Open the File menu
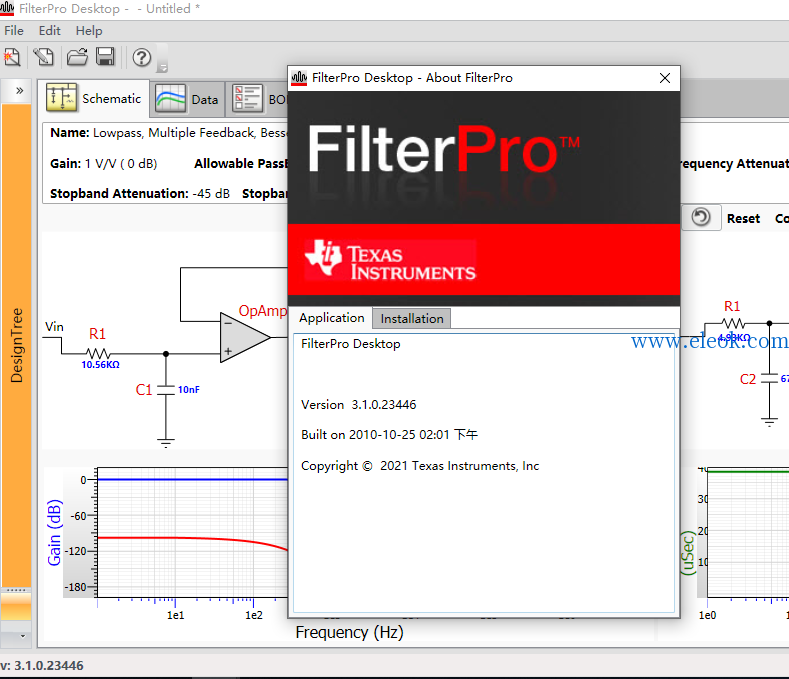This screenshot has width=789, height=679. (x=14, y=31)
